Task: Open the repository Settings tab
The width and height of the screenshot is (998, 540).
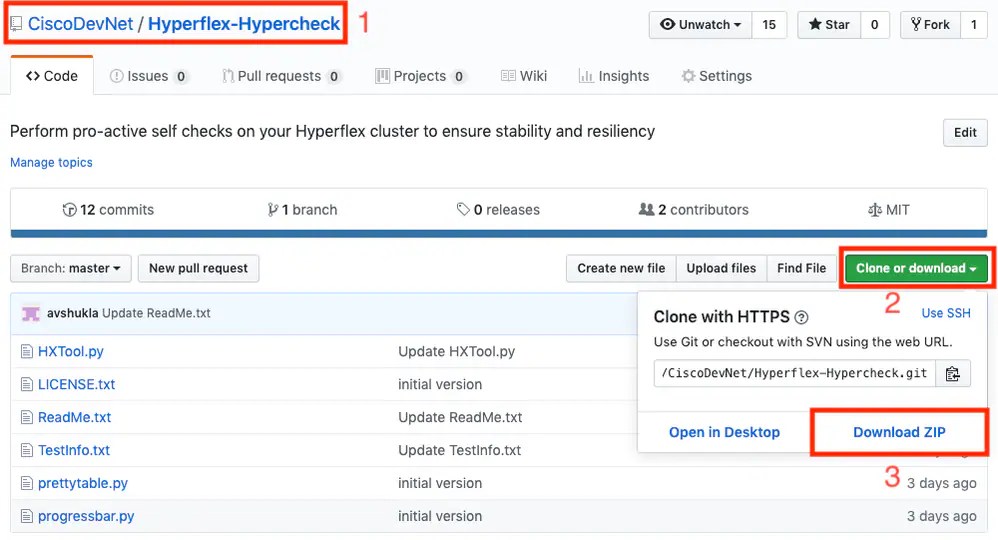Action: 716,76
